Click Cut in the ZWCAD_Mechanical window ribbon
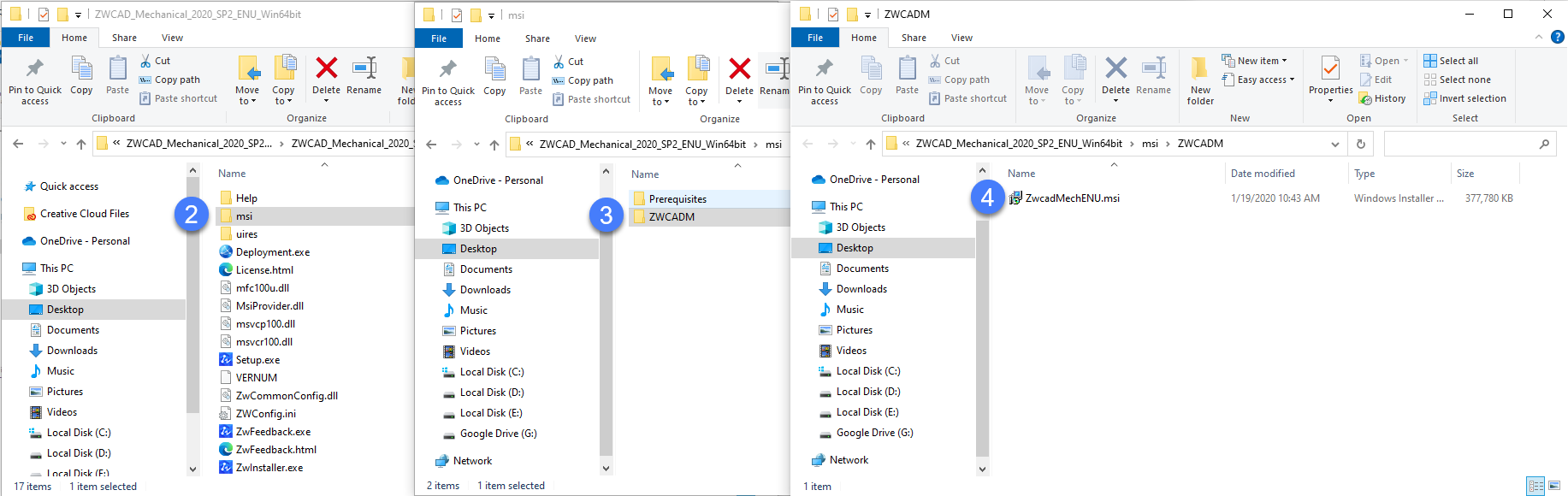1568x496 pixels. 156,61
